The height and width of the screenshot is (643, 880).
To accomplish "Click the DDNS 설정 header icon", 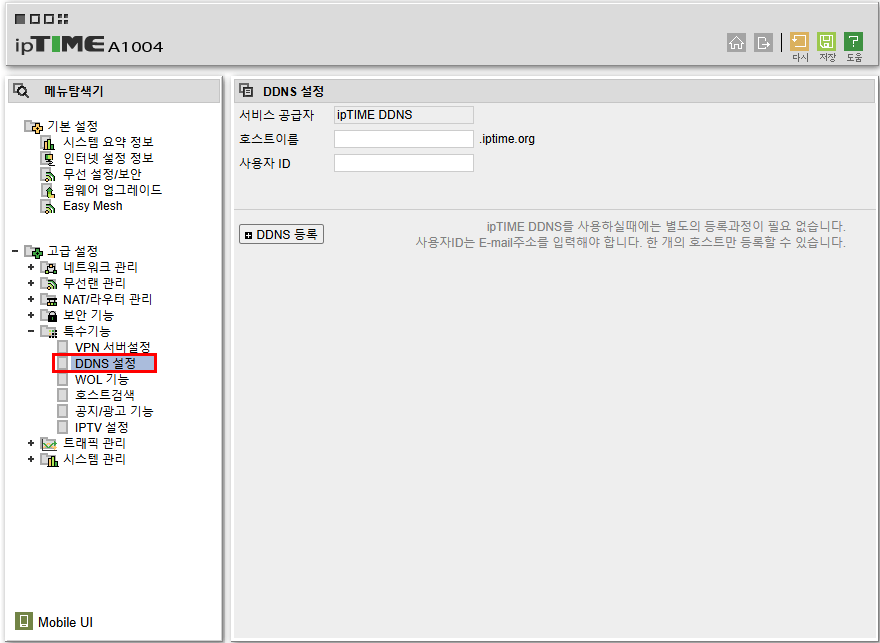I will pyautogui.click(x=246, y=90).
